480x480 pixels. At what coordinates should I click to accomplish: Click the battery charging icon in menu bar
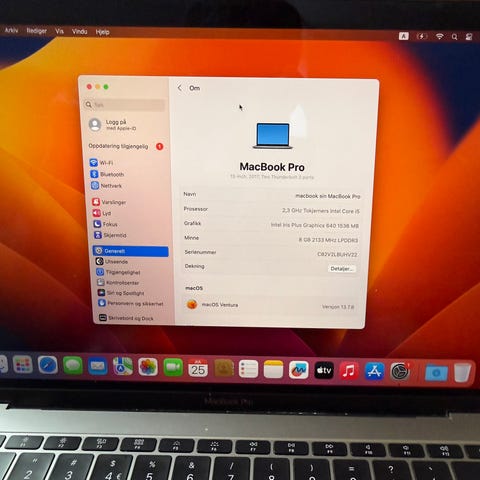[x=422, y=36]
